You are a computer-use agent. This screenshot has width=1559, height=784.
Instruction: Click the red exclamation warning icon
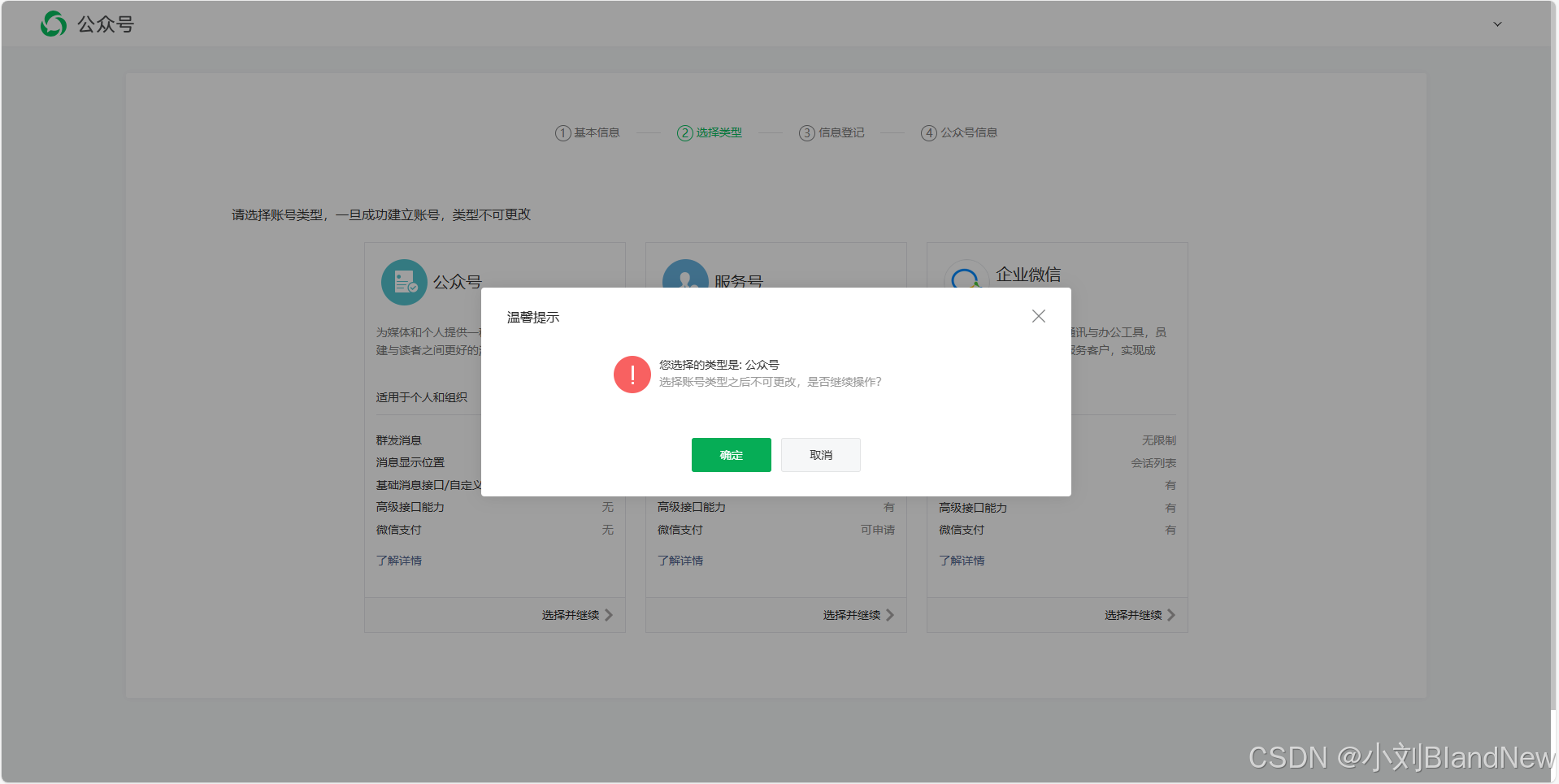point(632,375)
